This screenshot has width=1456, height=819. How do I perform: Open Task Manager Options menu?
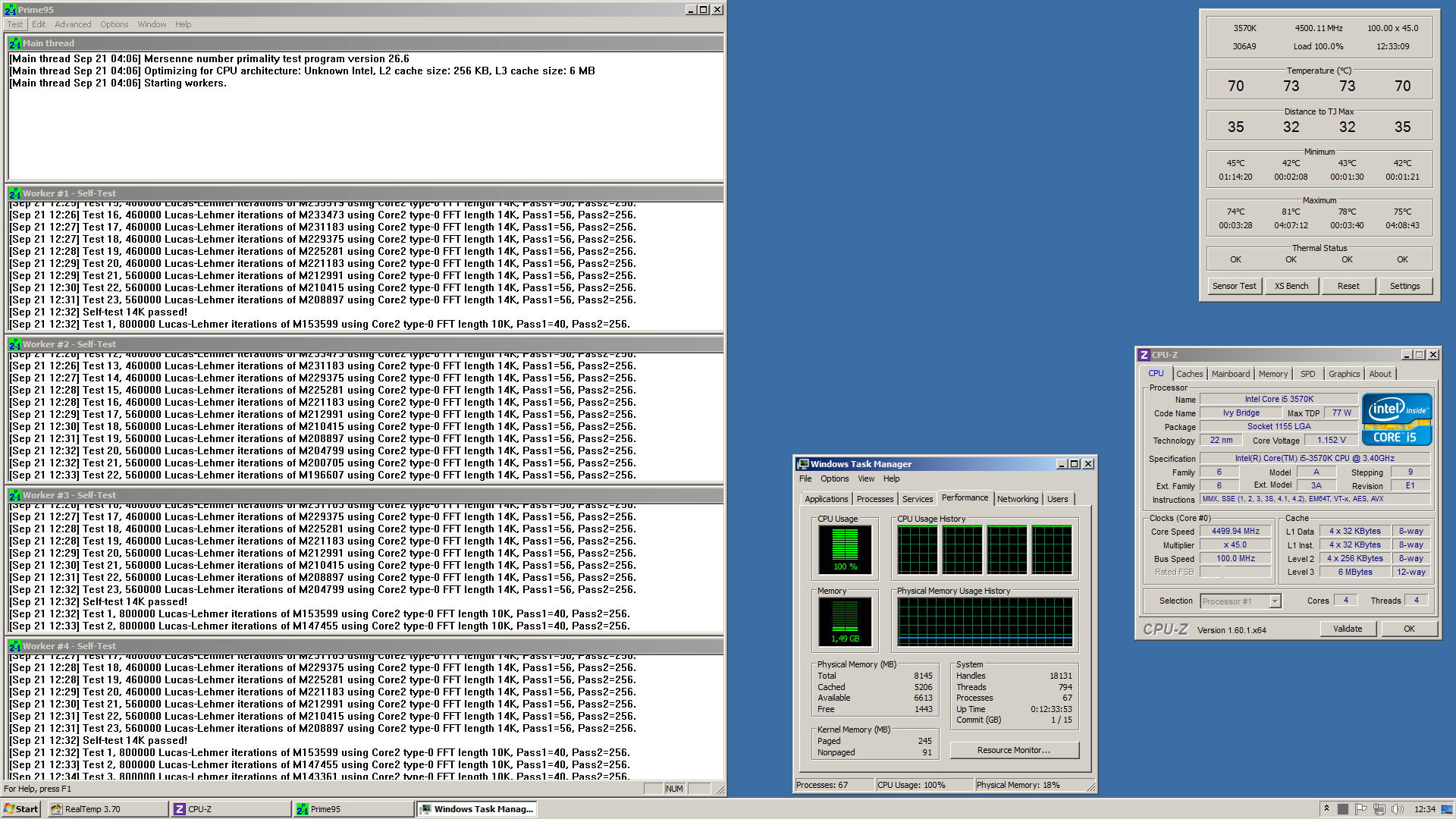pyautogui.click(x=834, y=479)
